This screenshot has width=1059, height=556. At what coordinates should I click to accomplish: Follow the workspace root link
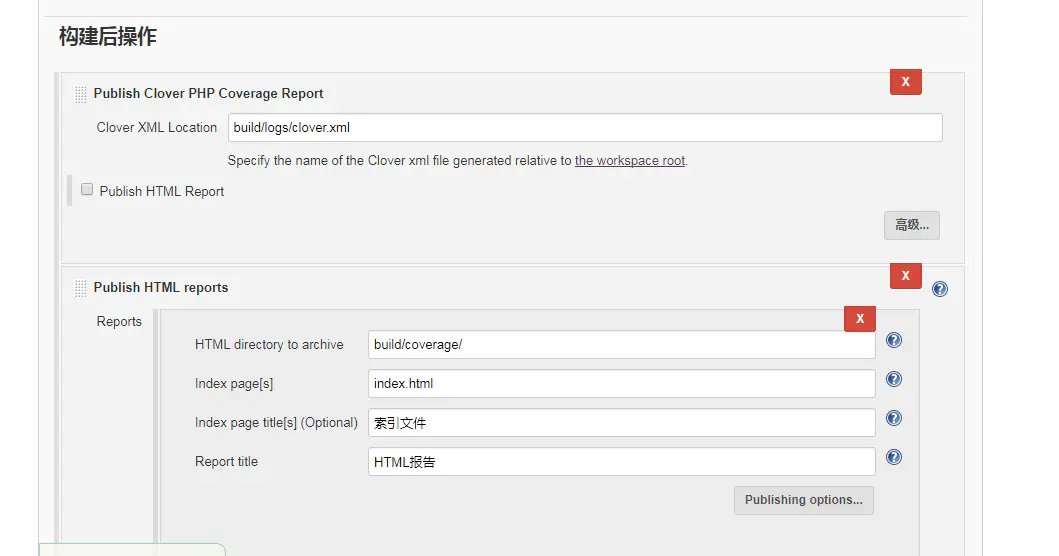point(629,161)
